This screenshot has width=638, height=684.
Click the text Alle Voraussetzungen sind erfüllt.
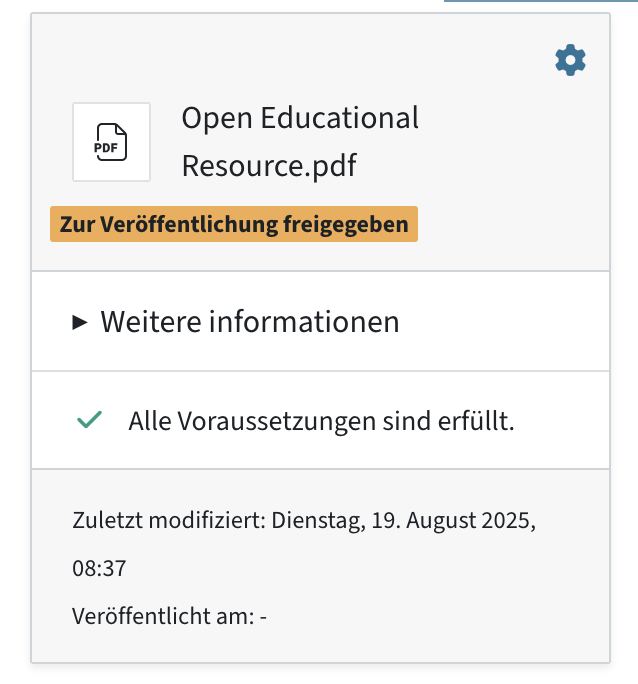(321, 421)
